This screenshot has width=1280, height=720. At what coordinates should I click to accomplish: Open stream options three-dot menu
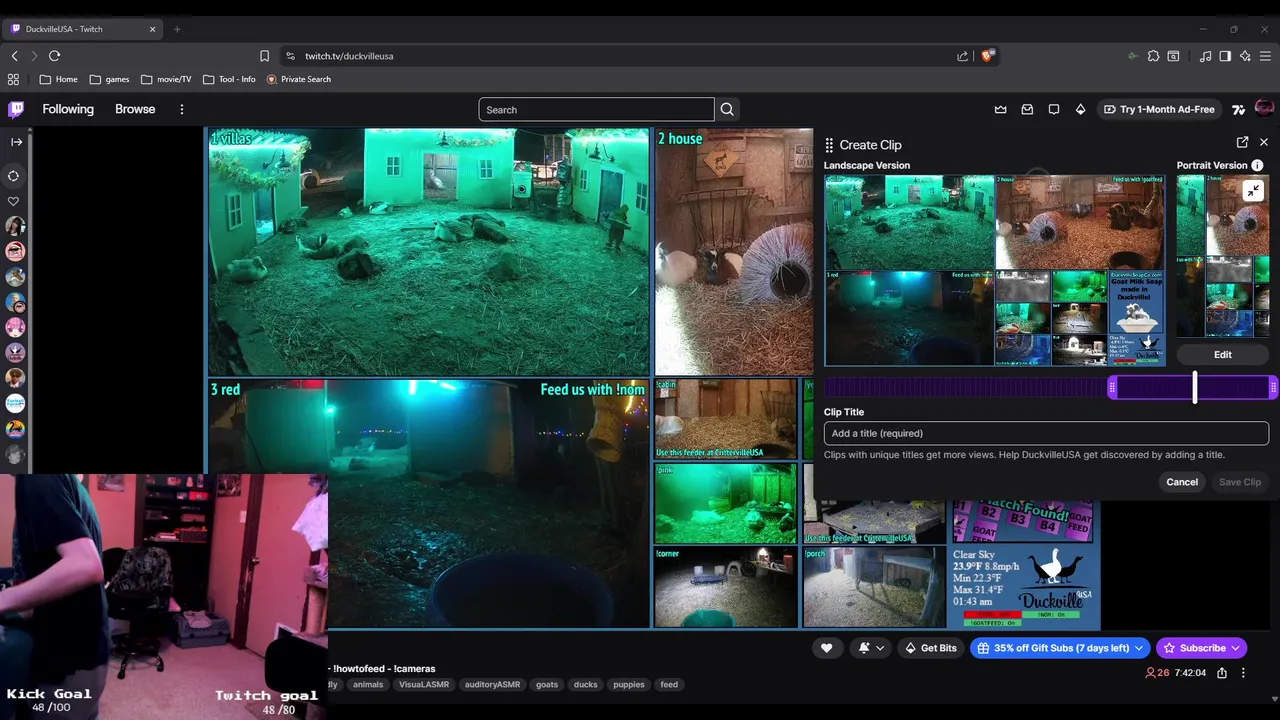click(x=1243, y=673)
